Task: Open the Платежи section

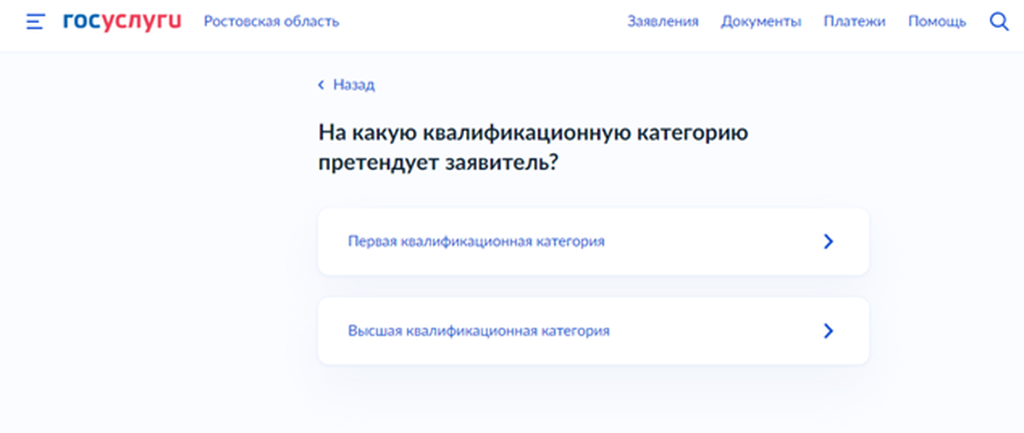Action: coord(854,21)
